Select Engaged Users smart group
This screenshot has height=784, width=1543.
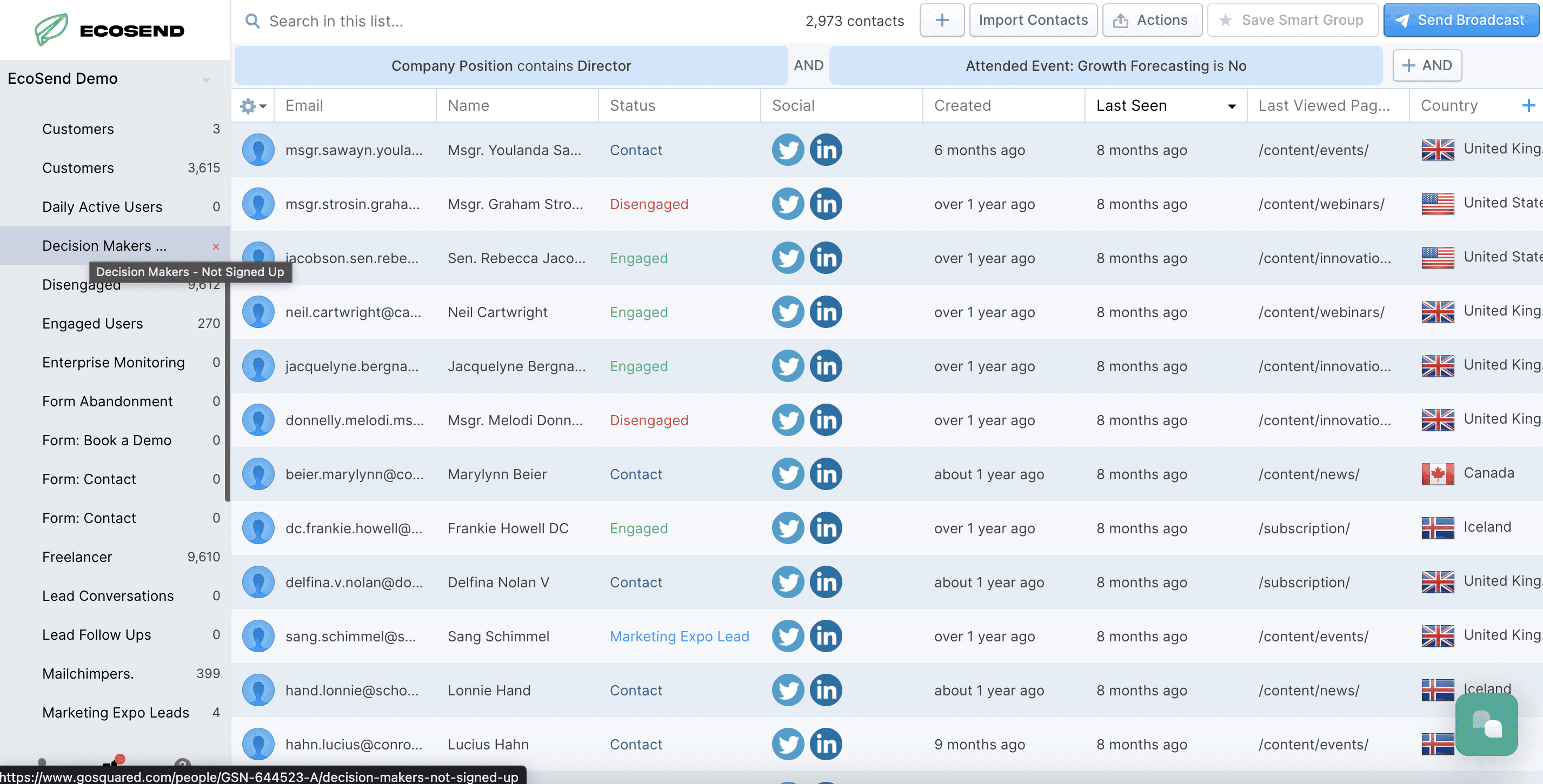click(x=93, y=324)
